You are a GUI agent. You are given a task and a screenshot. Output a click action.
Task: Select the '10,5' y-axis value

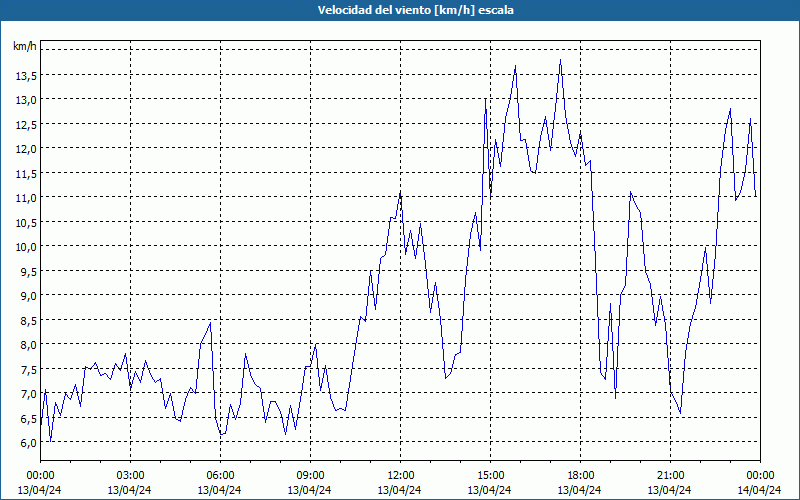[26, 223]
